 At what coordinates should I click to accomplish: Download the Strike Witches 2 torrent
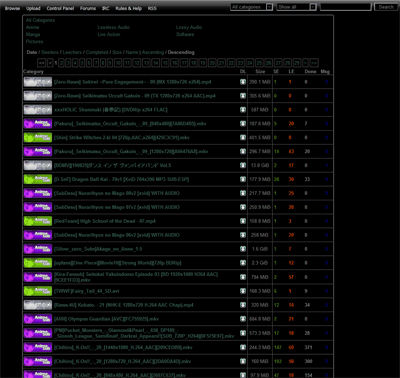(x=243, y=138)
